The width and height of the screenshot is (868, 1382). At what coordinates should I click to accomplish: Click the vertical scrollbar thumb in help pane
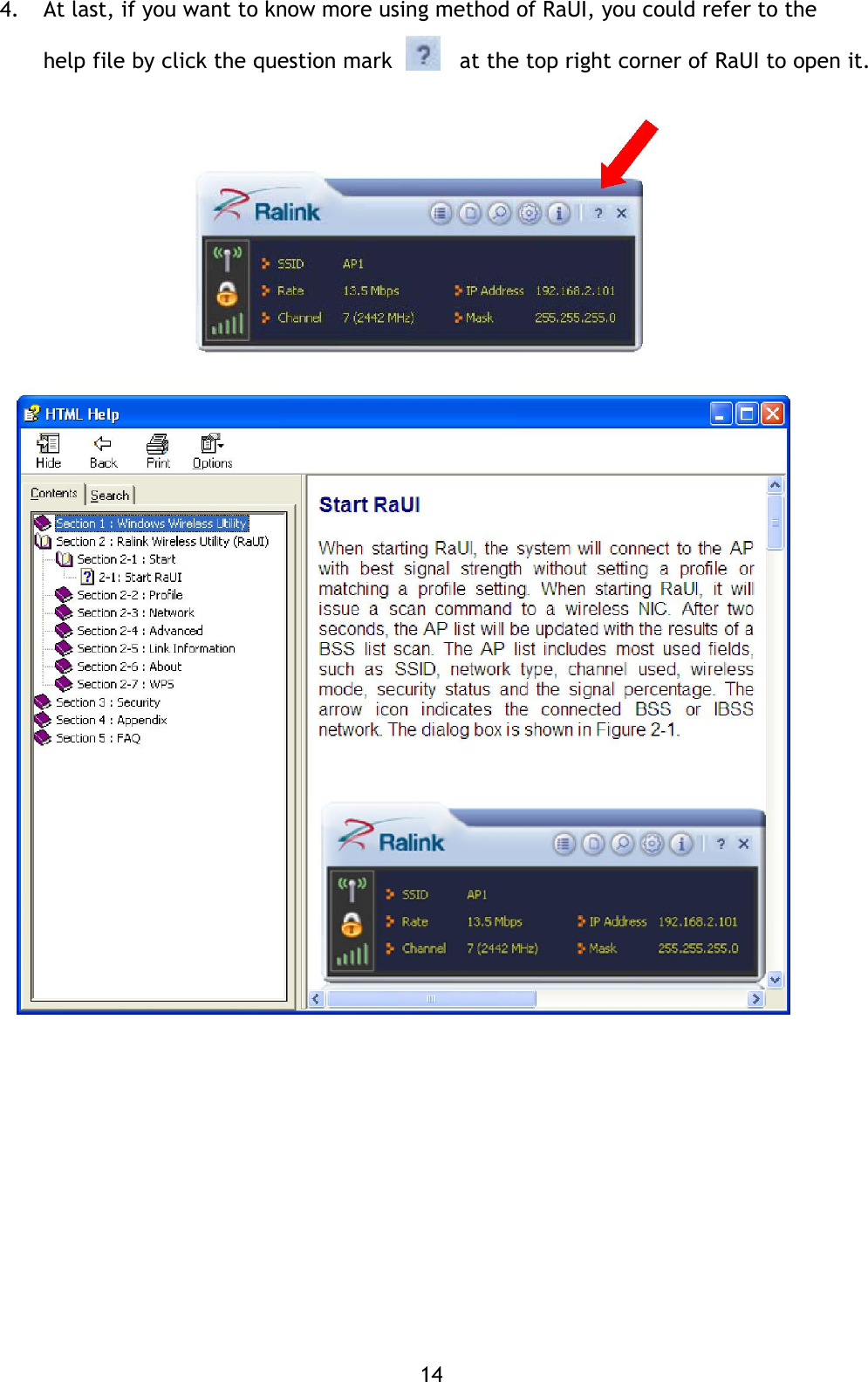(775, 523)
